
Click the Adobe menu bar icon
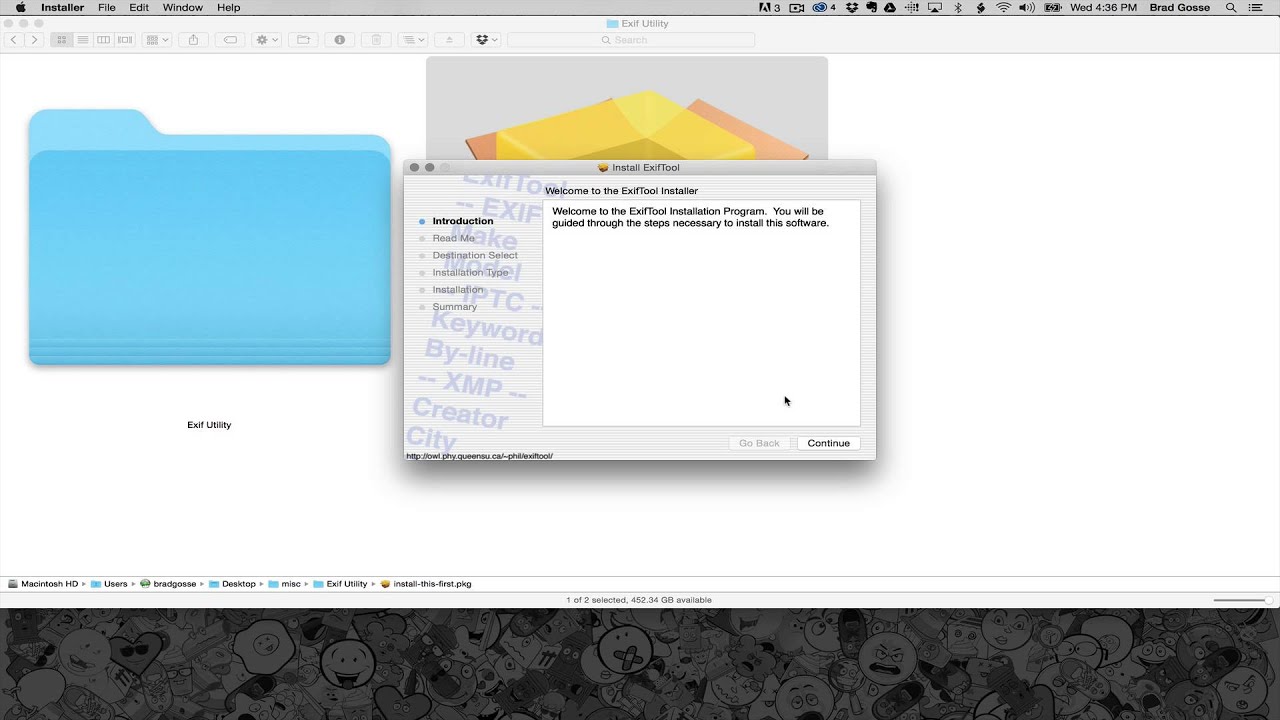[x=768, y=7]
